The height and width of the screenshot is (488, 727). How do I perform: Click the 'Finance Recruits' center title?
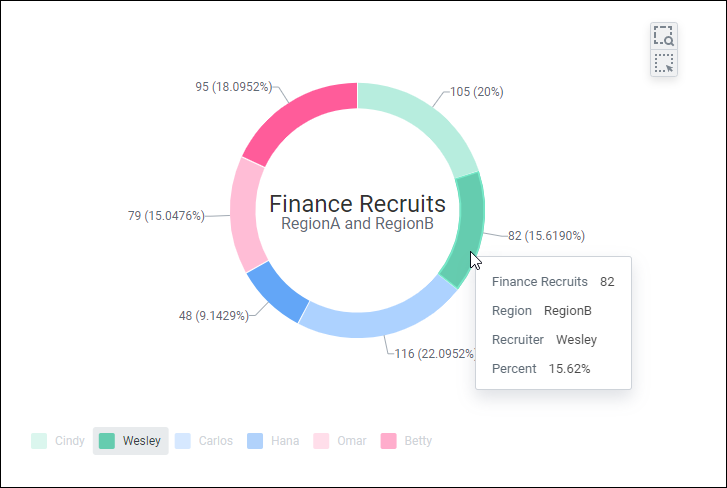(x=357, y=204)
